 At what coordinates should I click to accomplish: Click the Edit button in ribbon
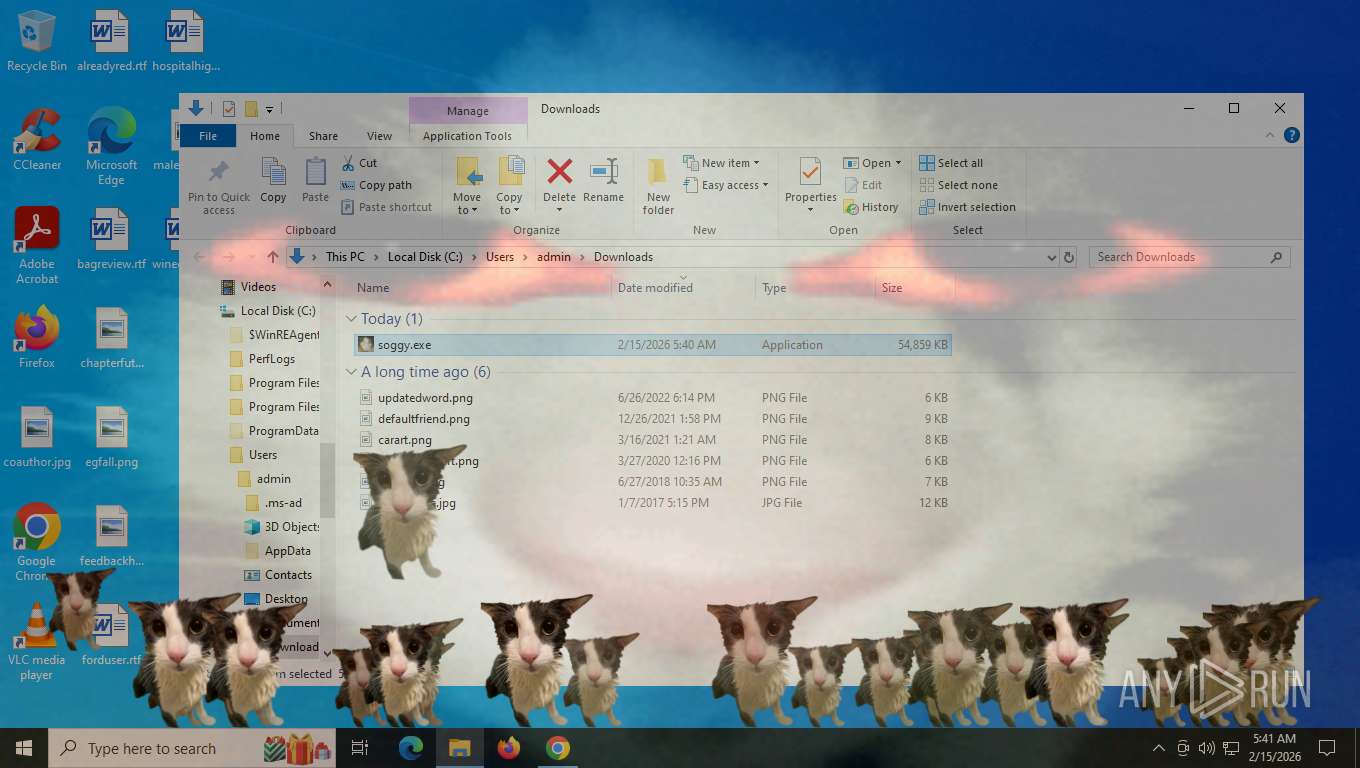tap(864, 185)
